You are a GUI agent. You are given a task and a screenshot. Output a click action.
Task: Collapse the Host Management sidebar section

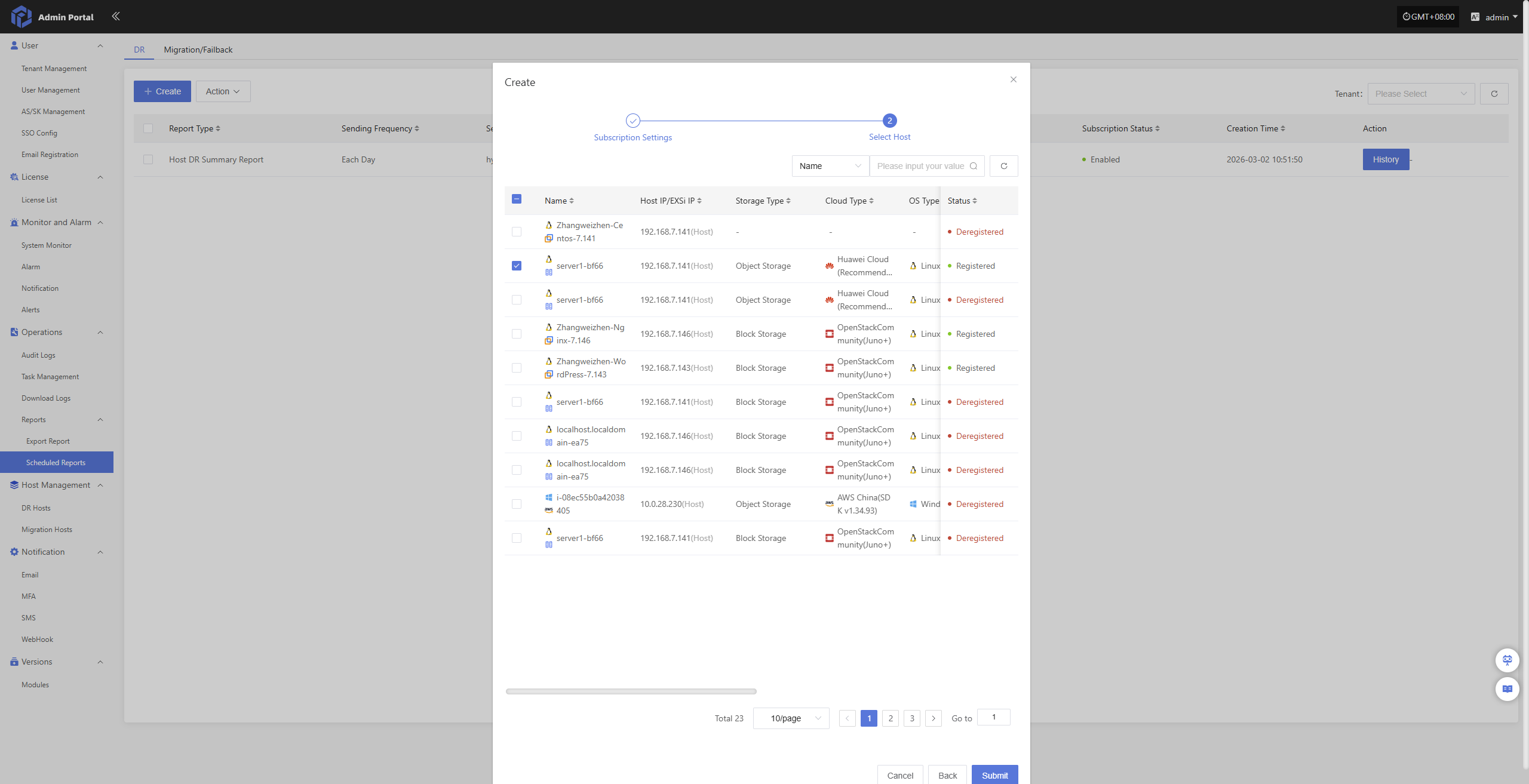pos(100,485)
